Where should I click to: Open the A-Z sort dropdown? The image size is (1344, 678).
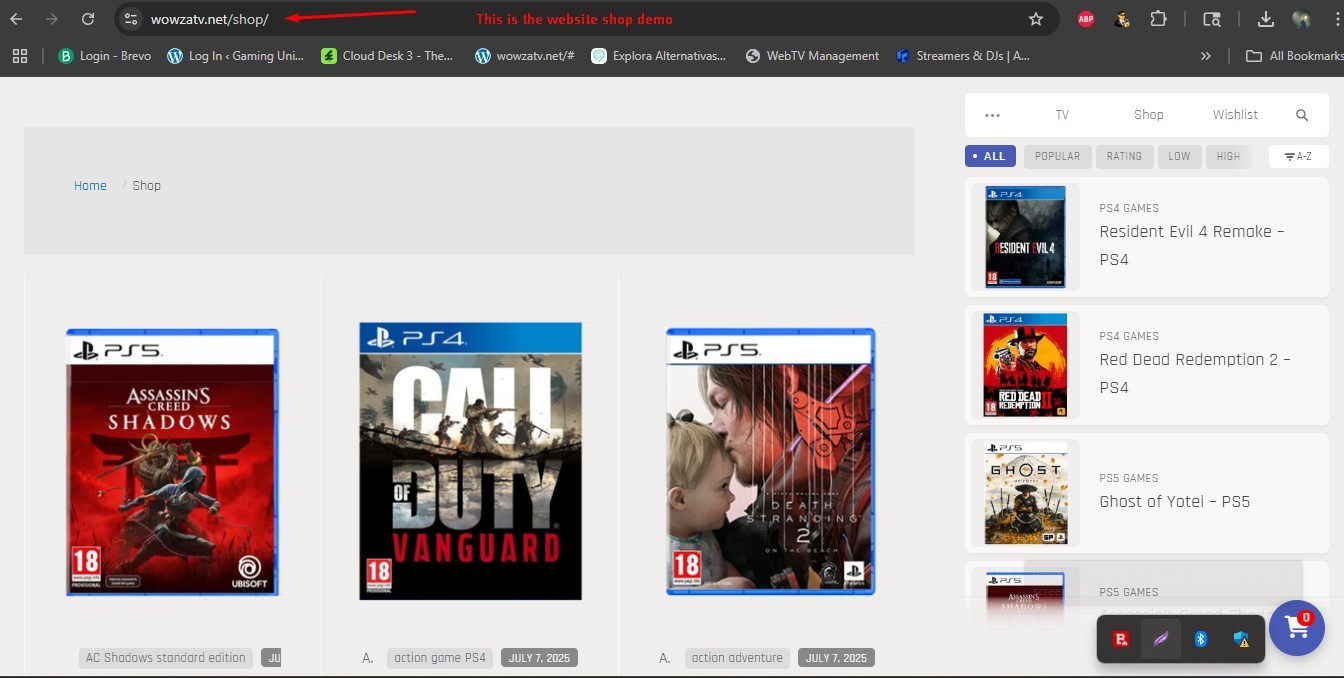(1298, 156)
